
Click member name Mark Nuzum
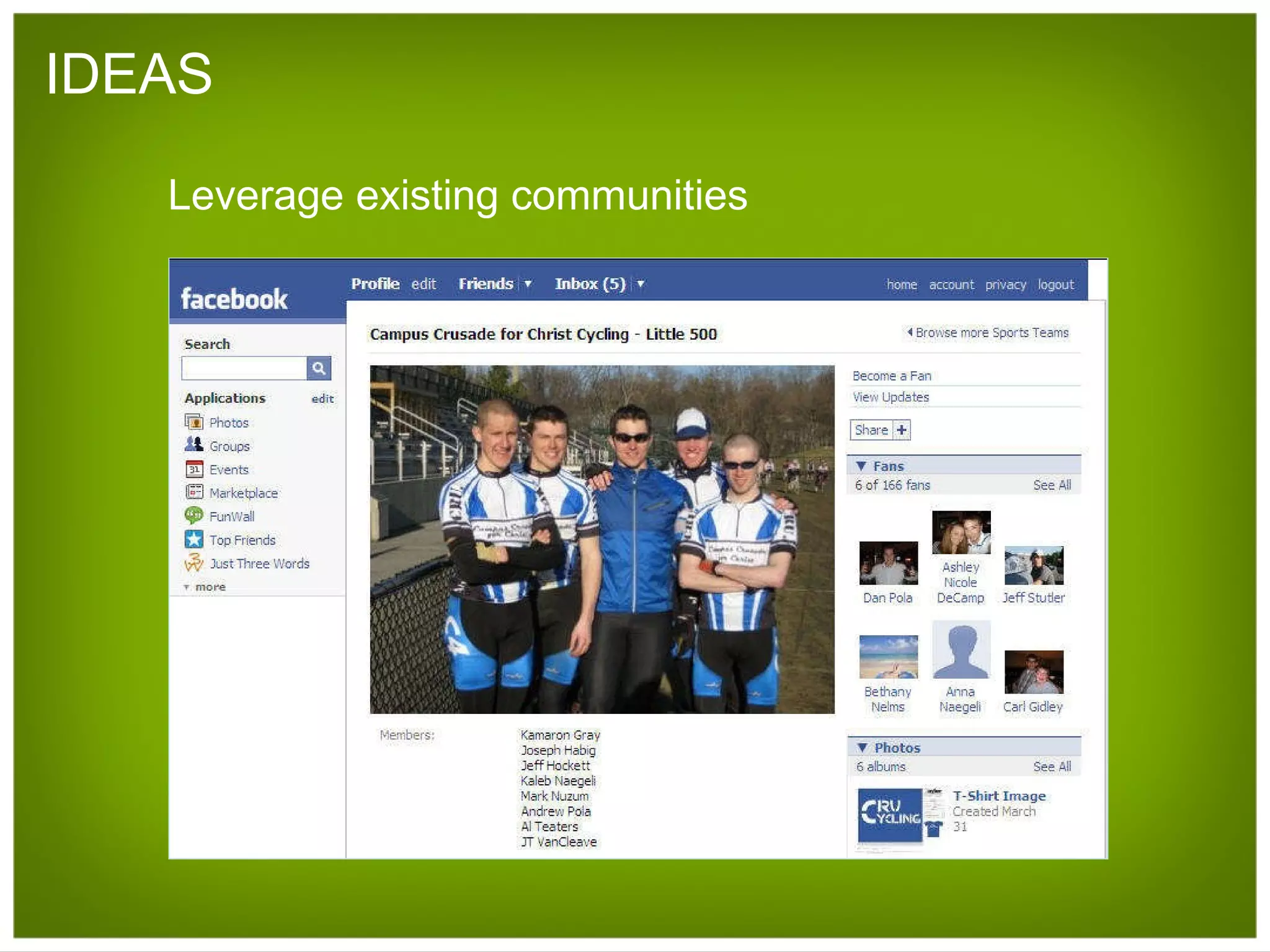pos(554,796)
